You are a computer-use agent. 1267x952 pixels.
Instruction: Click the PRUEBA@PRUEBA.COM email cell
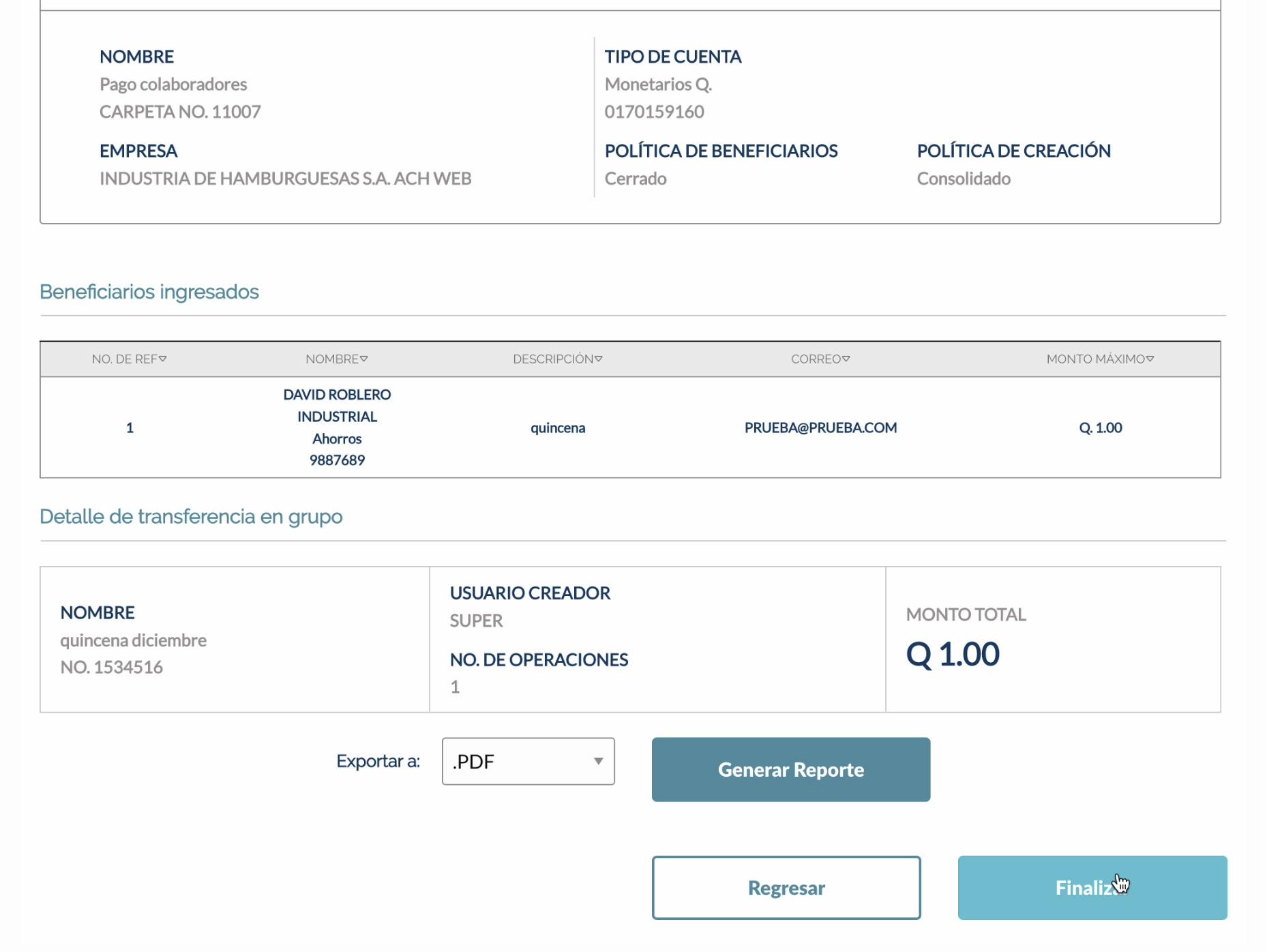(820, 428)
